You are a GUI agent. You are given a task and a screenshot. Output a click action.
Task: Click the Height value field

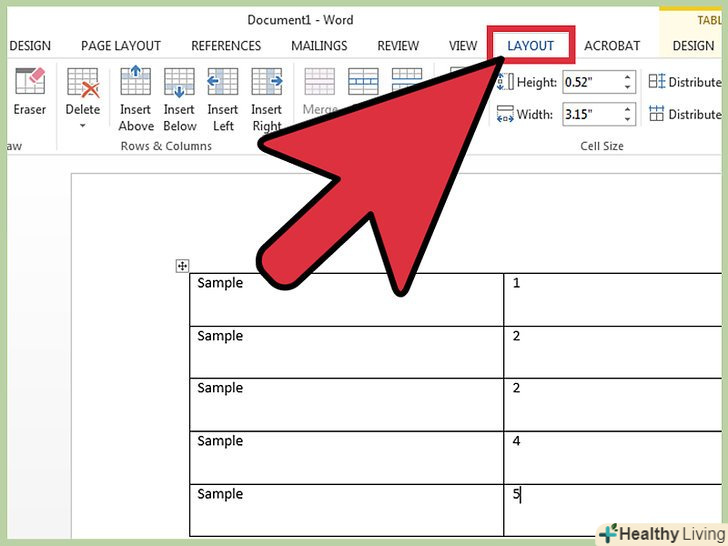pyautogui.click(x=592, y=82)
